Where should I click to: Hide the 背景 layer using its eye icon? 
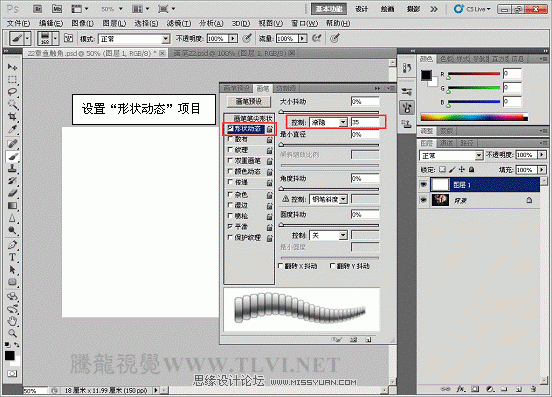(x=424, y=200)
